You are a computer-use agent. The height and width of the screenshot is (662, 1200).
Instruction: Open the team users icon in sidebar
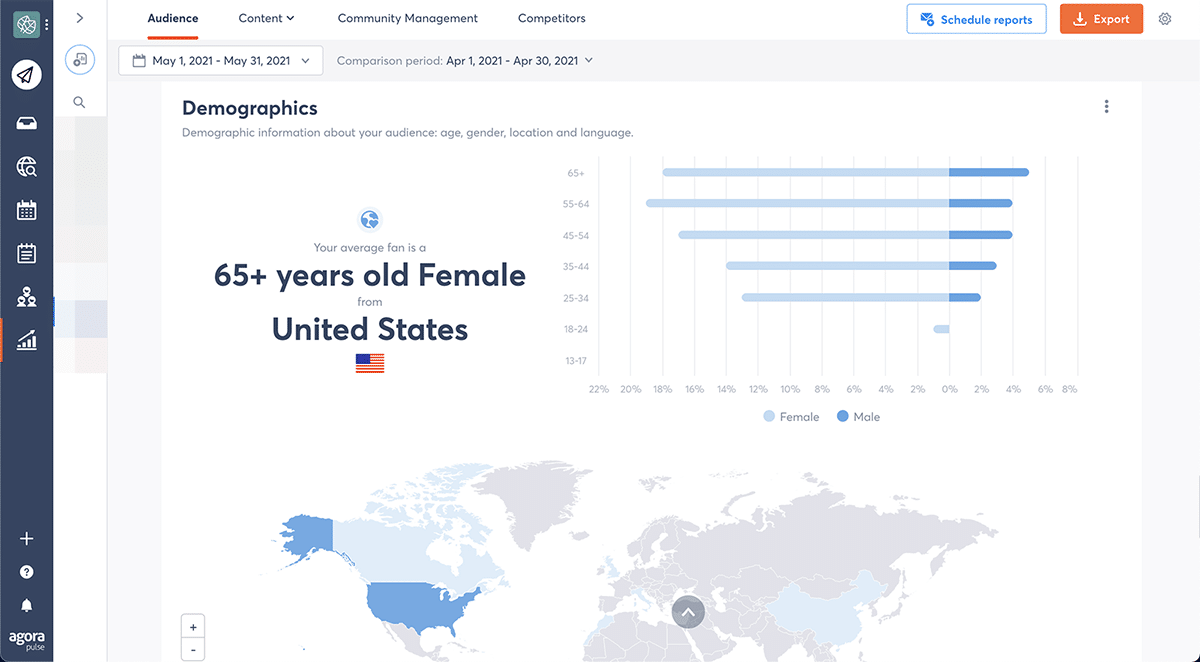coord(27,297)
